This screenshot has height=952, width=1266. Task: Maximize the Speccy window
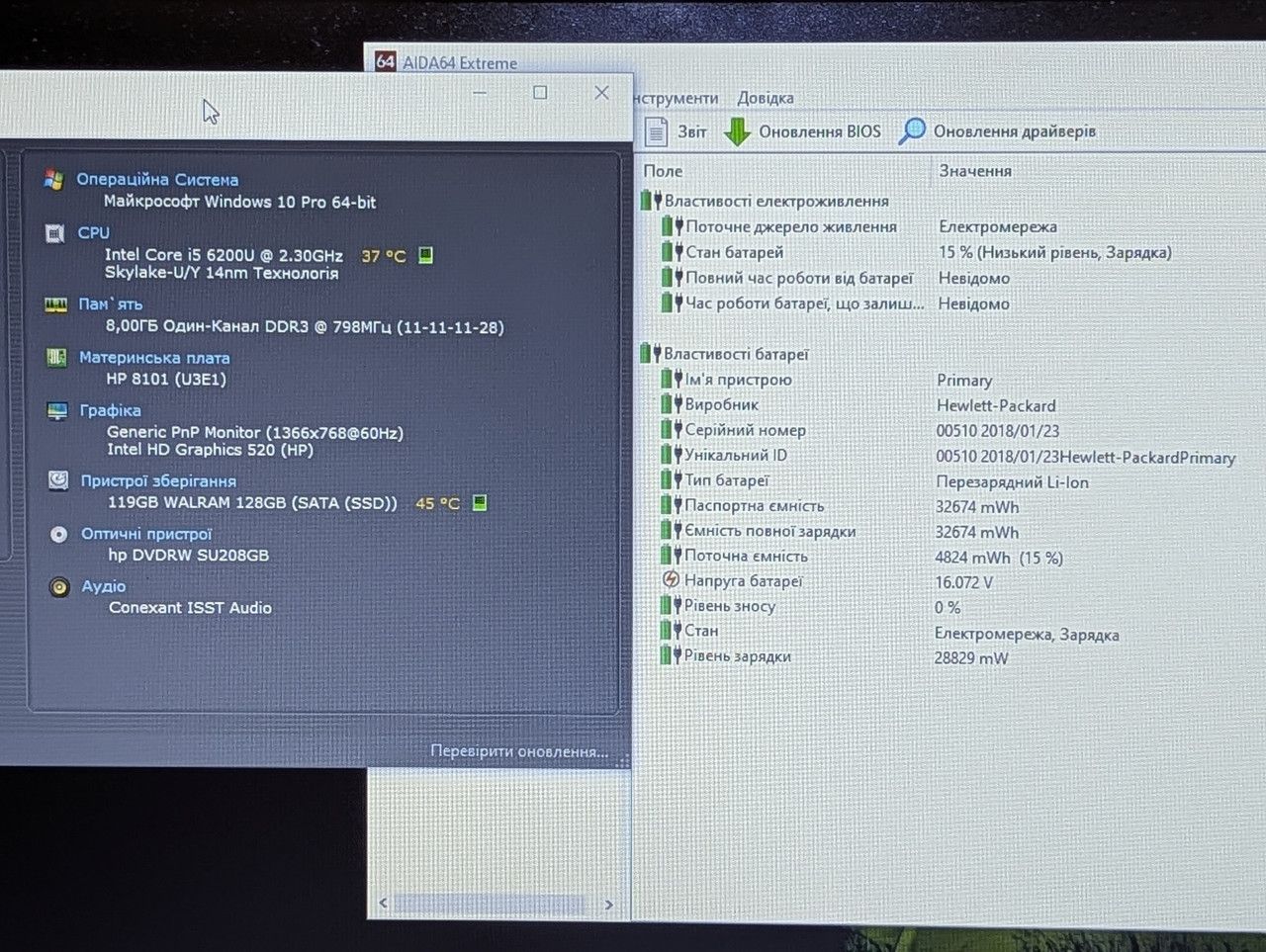coord(540,92)
